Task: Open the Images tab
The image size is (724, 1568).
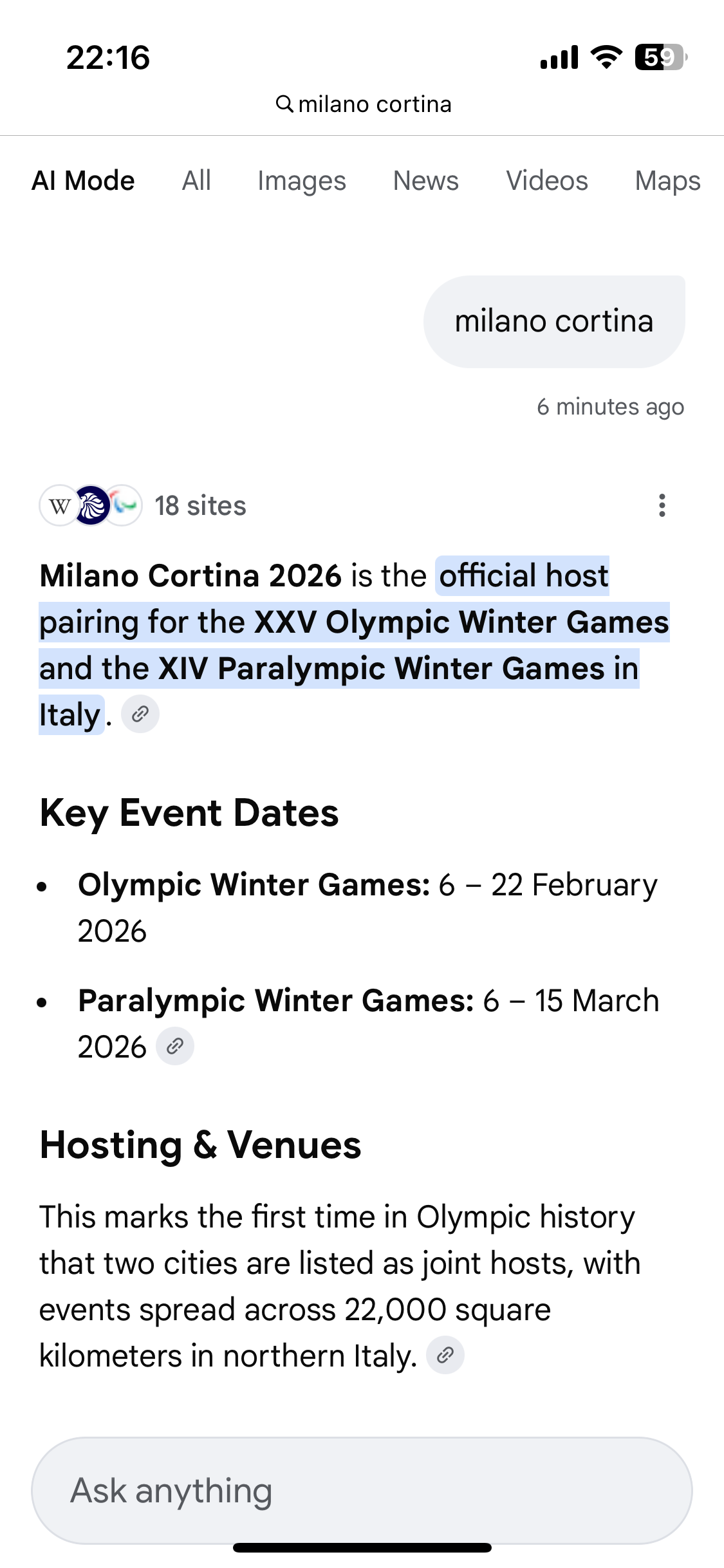Action: (302, 181)
